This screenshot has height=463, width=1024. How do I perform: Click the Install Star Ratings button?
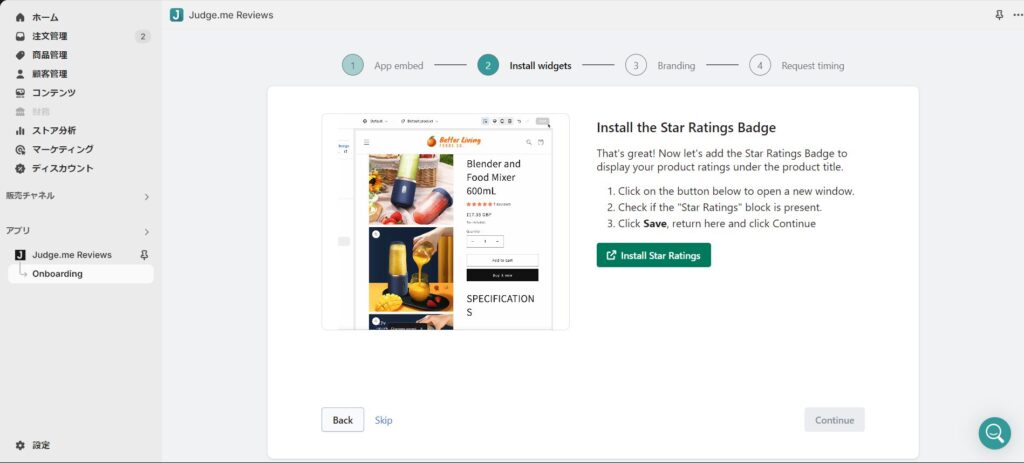pos(653,255)
